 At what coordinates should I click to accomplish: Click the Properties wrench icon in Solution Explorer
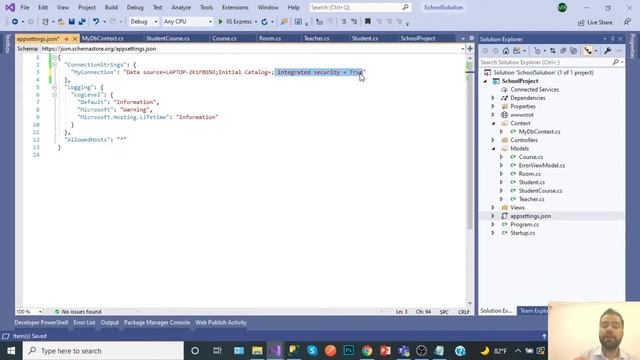[607, 51]
